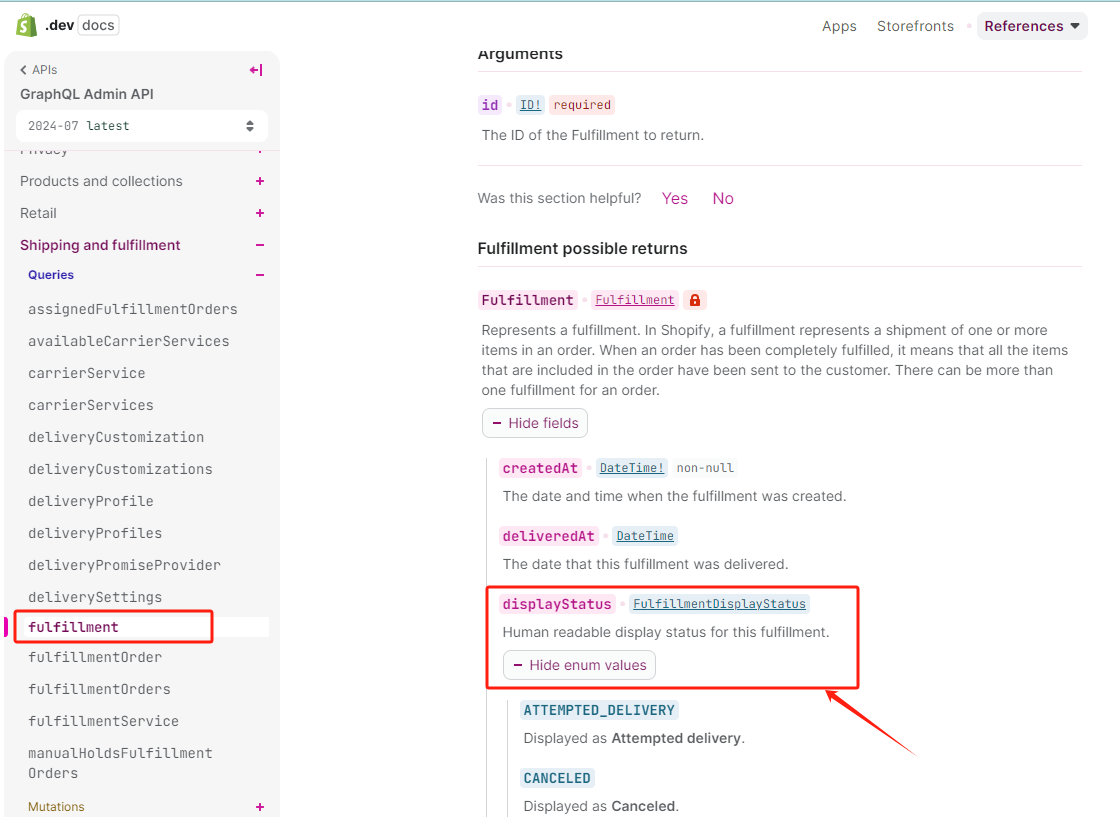Image resolution: width=1120 pixels, height=817 pixels.
Task: Click the Shopify bag logo
Action: [26, 25]
